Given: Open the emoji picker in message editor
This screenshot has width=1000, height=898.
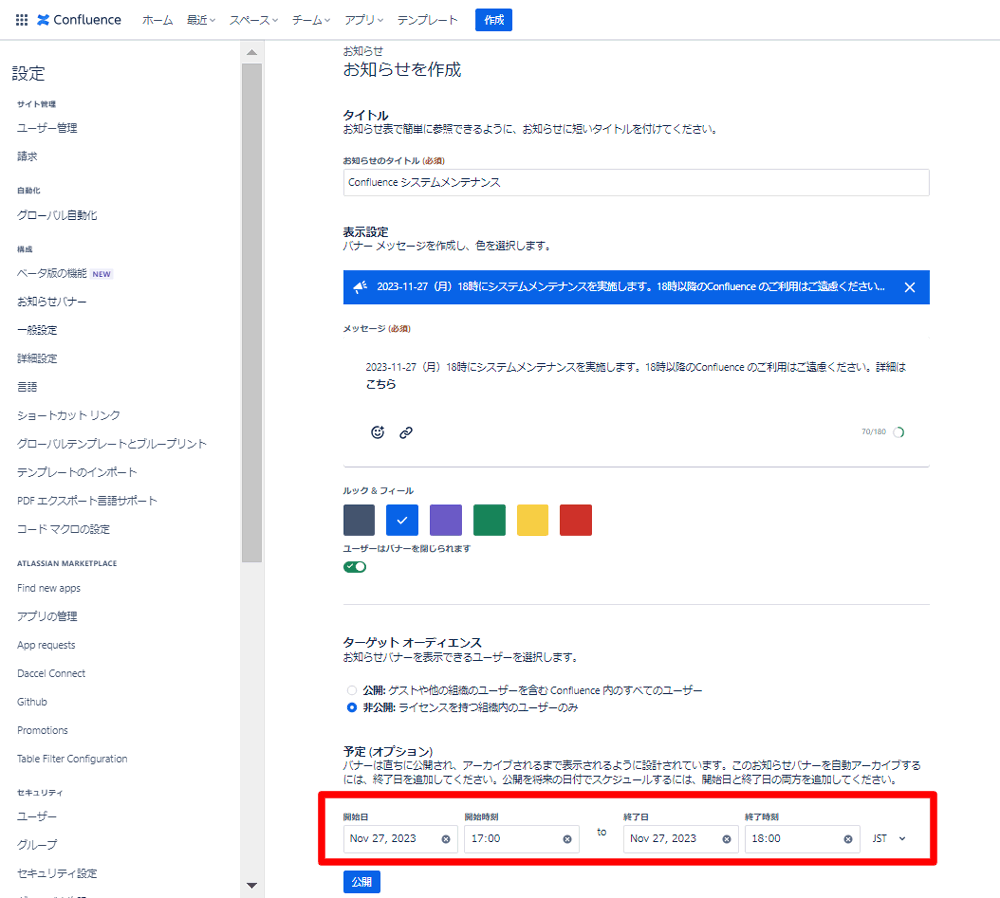Looking at the screenshot, I should [378, 432].
